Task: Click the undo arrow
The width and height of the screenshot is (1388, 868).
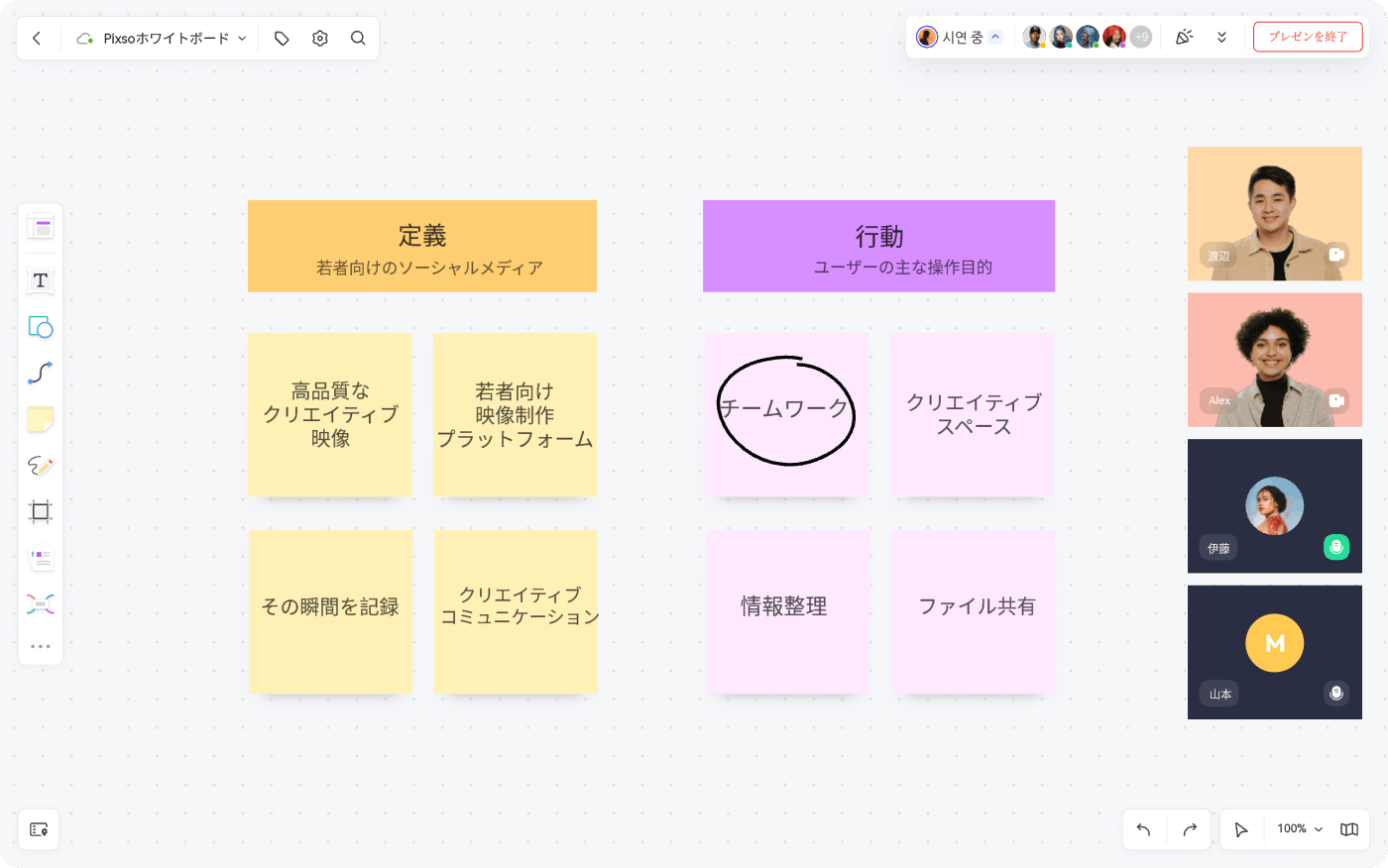Action: [1143, 829]
